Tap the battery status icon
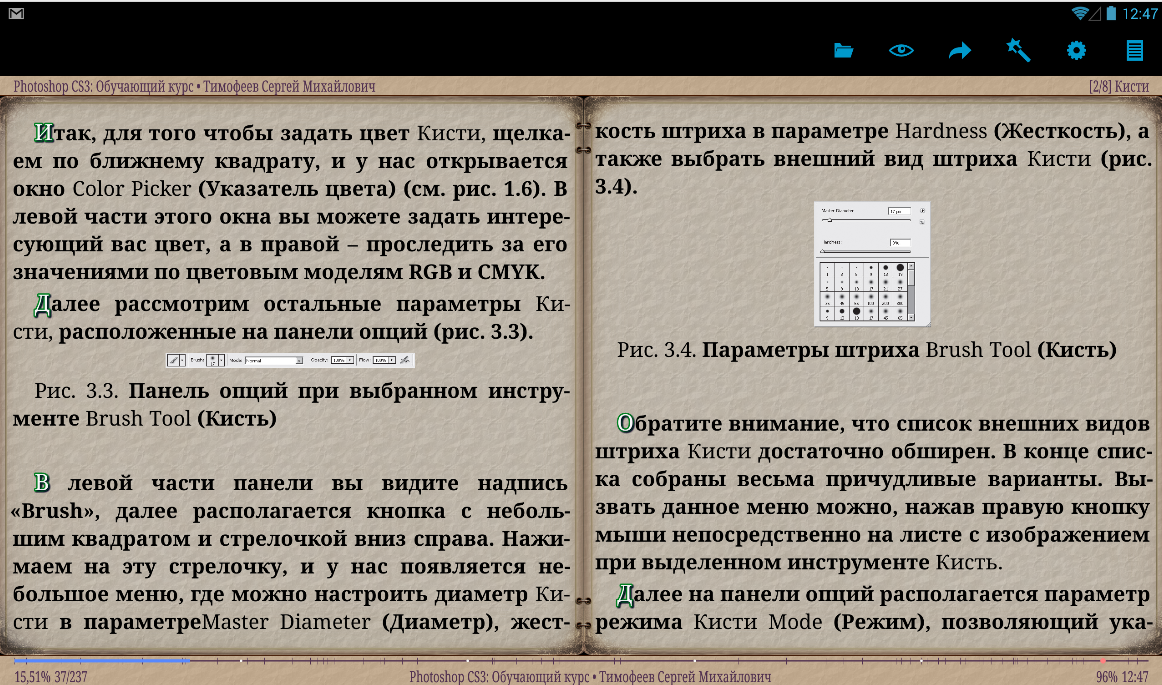This screenshot has width=1162, height=685. click(1109, 14)
